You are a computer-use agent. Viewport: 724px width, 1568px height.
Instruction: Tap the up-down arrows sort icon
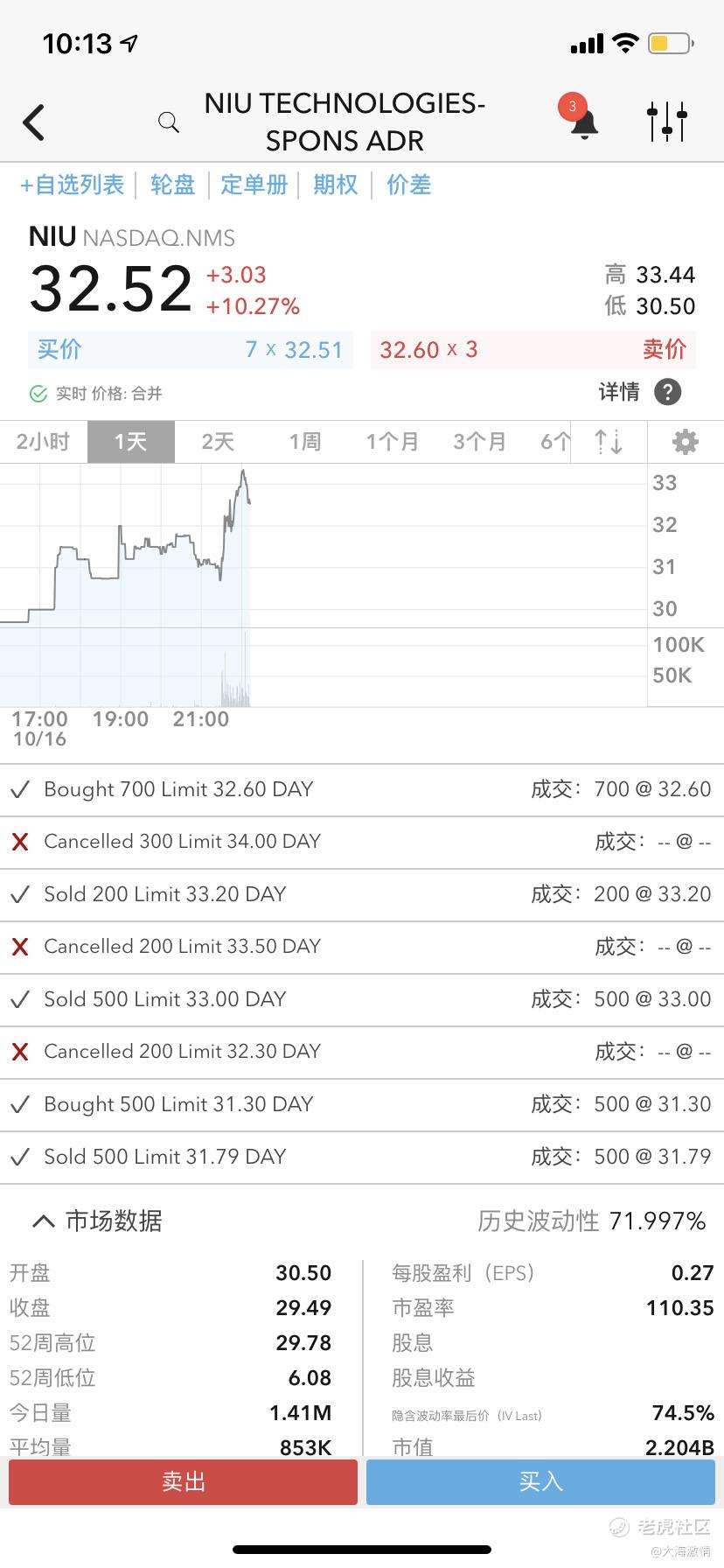coord(609,442)
